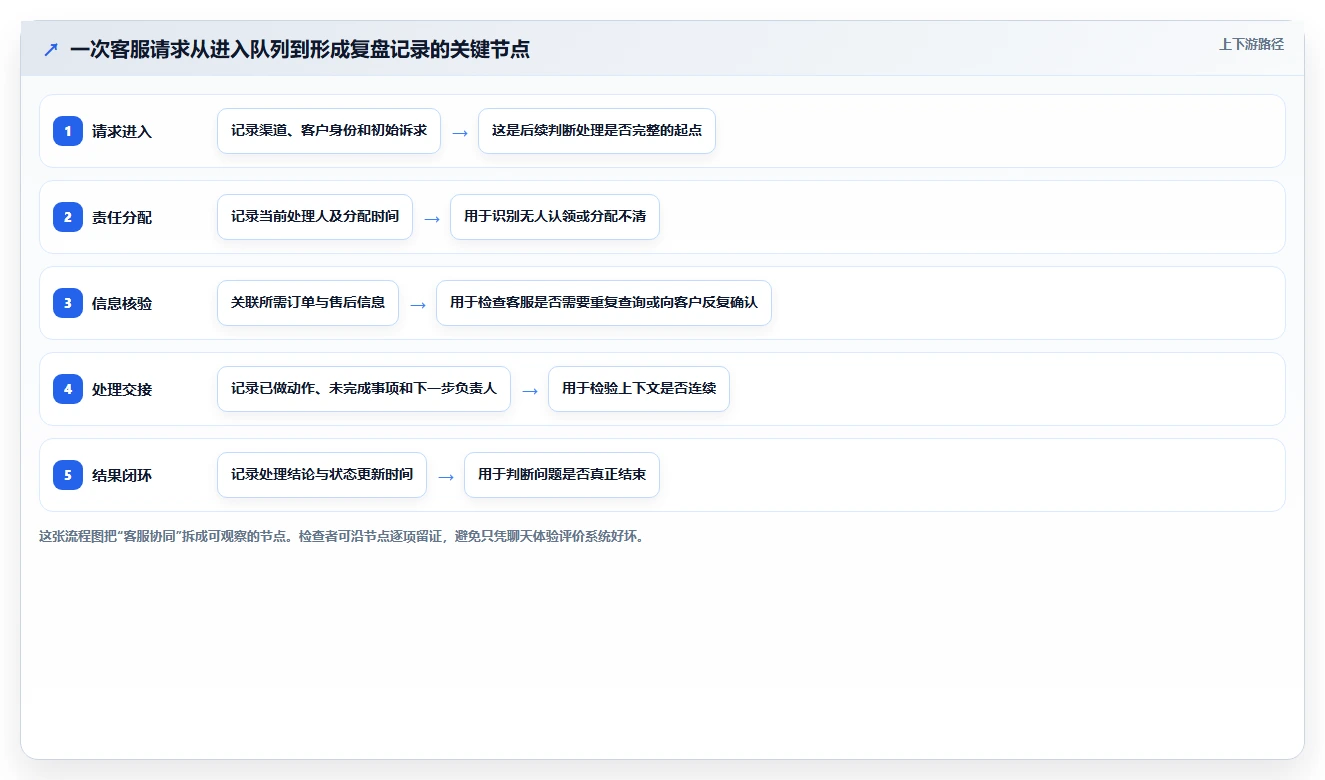The height and width of the screenshot is (780, 1325).
Task: Click the box 记录已做动作、未完成事项和下一步负责人
Action: (364, 389)
